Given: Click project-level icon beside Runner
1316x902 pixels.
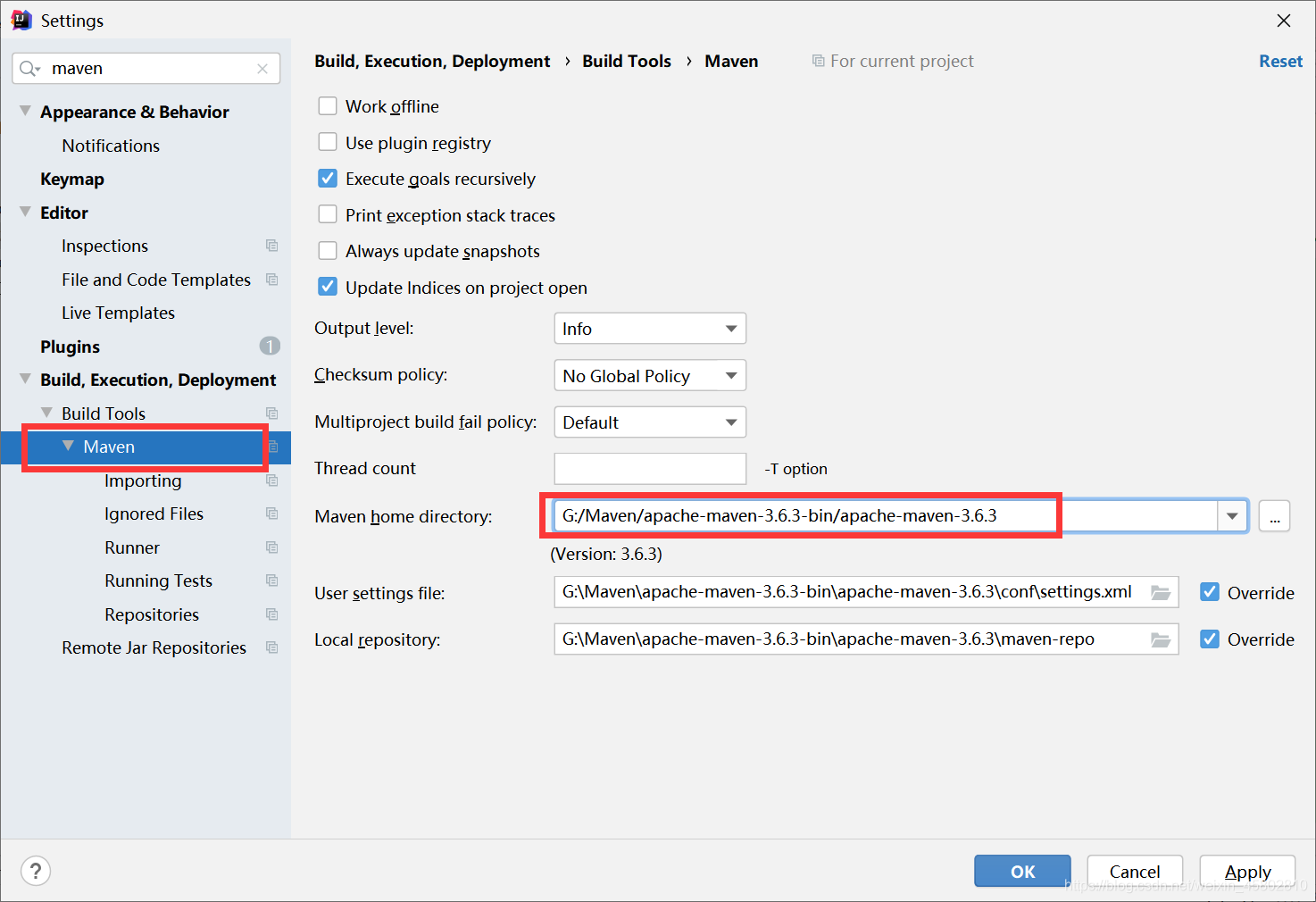Looking at the screenshot, I should pyautogui.click(x=272, y=547).
